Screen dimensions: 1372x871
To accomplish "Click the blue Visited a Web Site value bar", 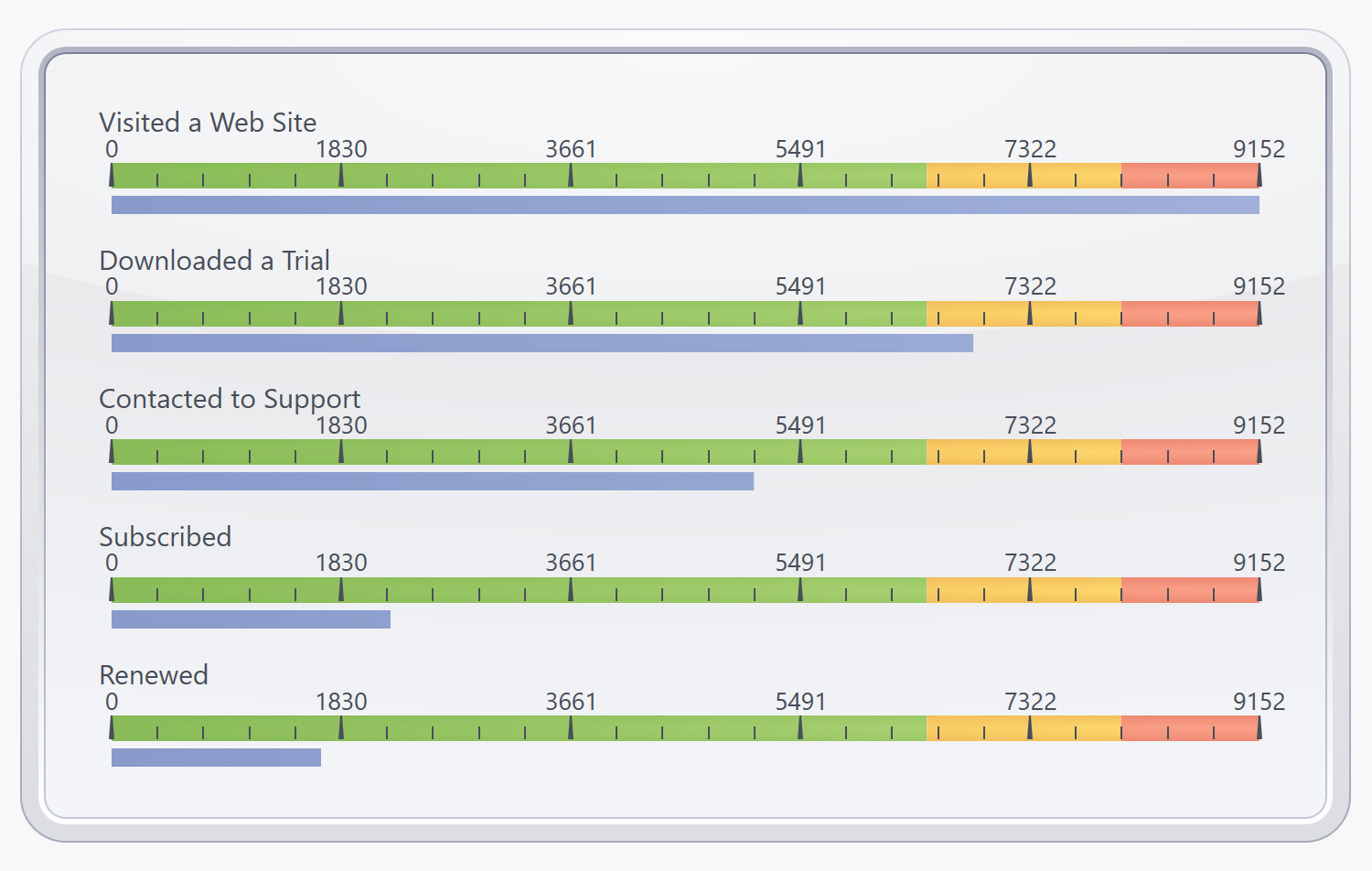I will click(685, 205).
